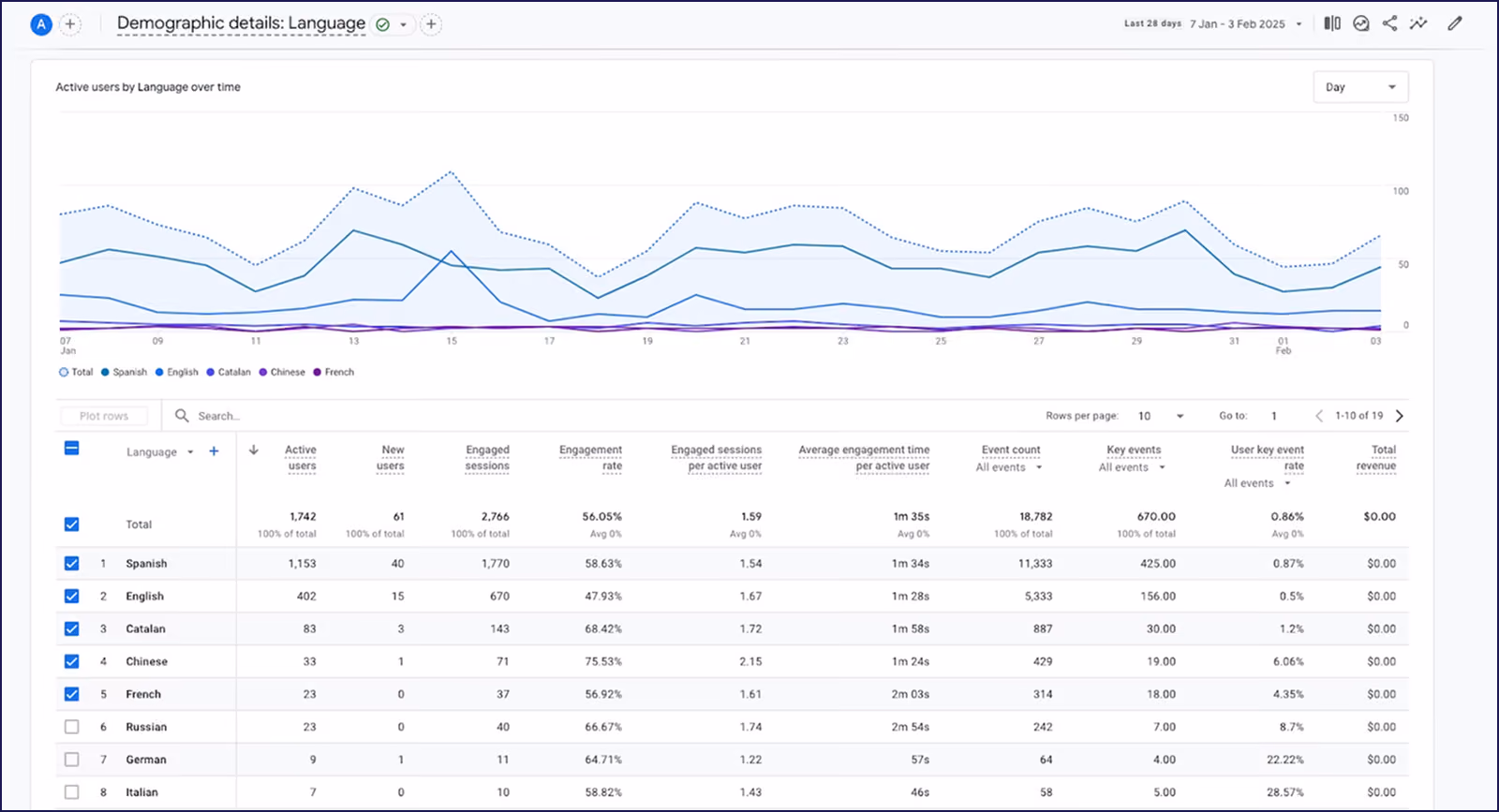The width and height of the screenshot is (1499, 812).
Task: Sort by Engaged sessions per active user
Action: [717, 458]
